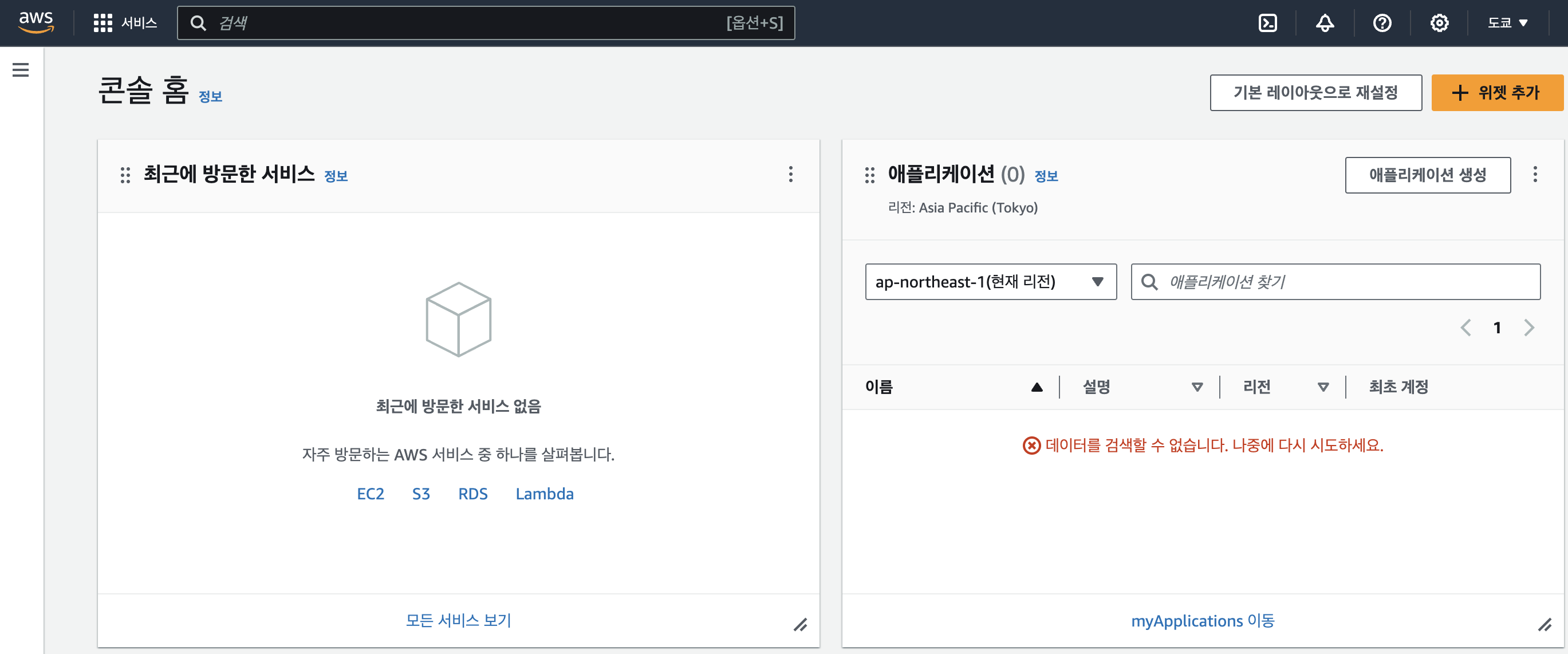Expand the ap-northeast-1 region dropdown

click(x=990, y=282)
